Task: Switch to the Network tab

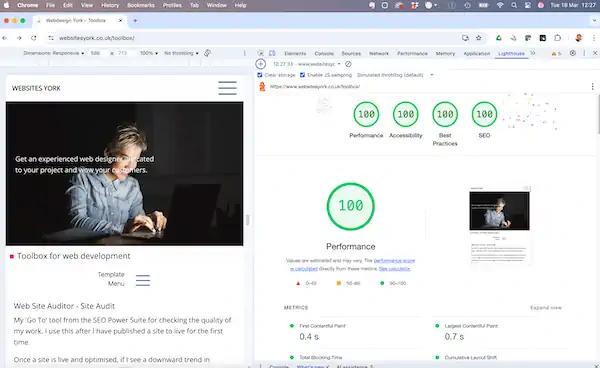Action: [x=379, y=54]
